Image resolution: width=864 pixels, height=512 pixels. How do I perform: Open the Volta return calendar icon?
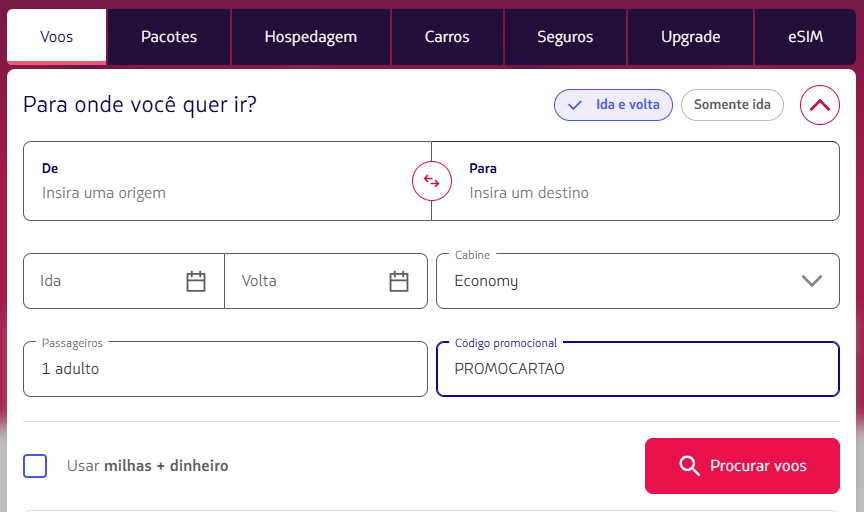[399, 281]
